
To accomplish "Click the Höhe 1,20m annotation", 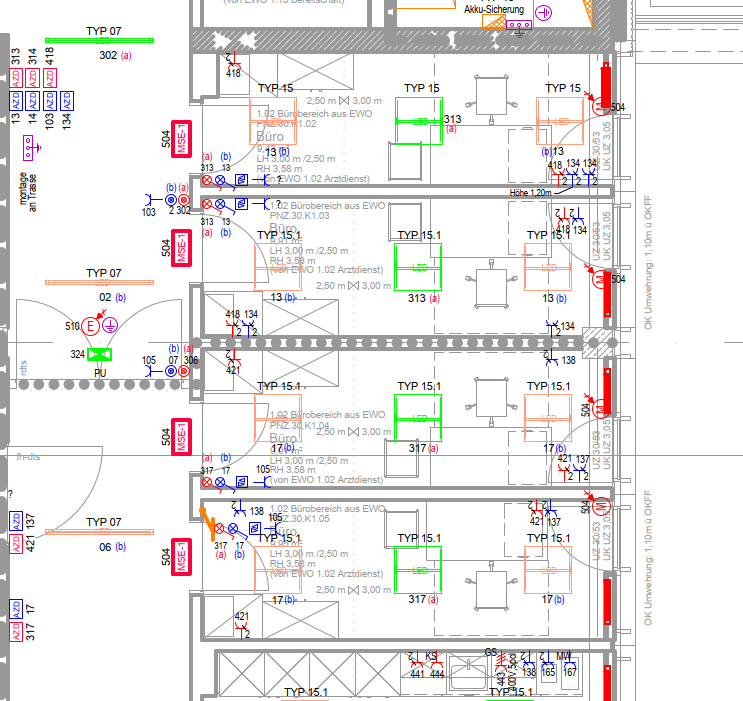I will (530, 193).
